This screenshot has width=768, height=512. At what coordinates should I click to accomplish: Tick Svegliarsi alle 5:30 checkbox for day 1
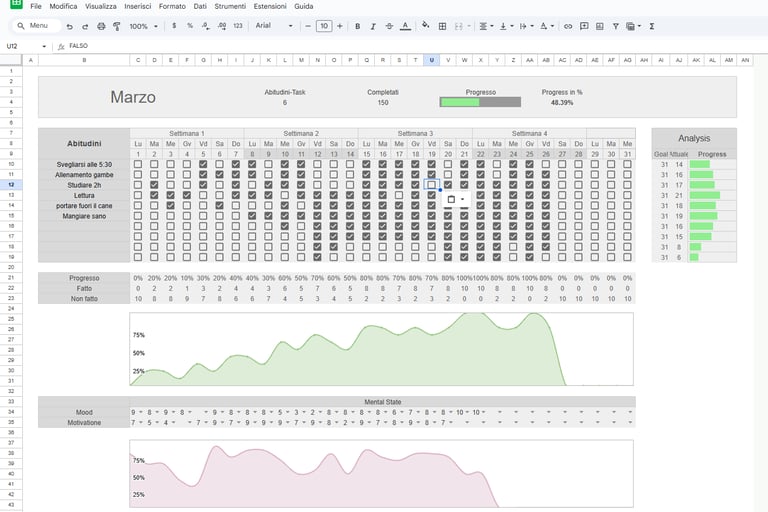coord(138,164)
